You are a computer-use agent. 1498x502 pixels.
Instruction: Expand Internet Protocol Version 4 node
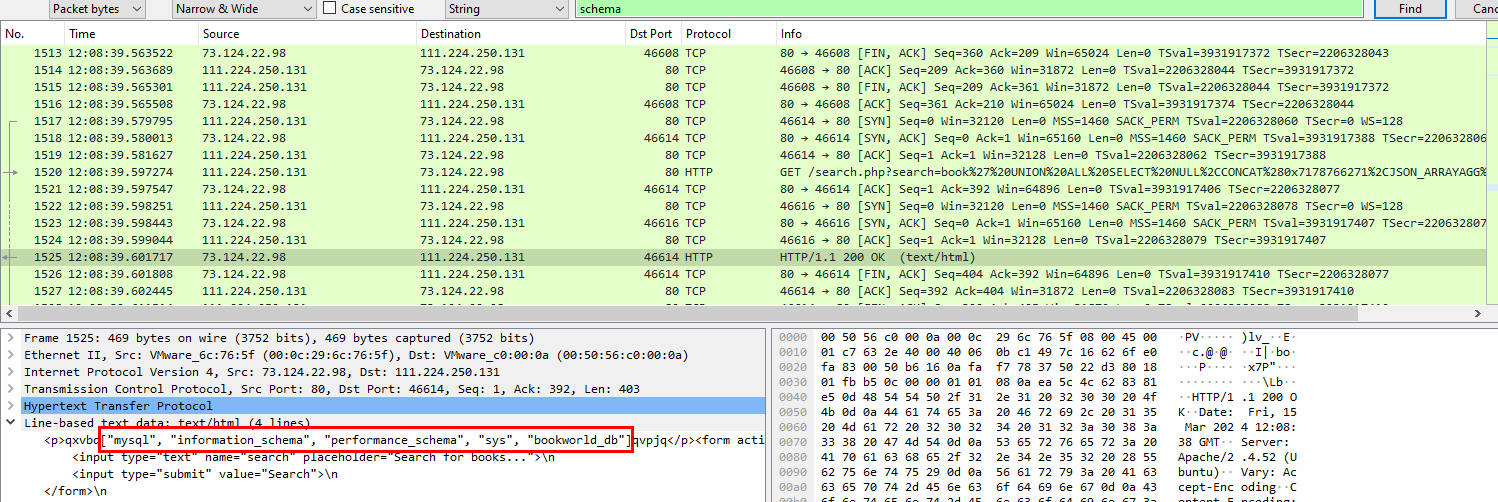(x=10, y=372)
